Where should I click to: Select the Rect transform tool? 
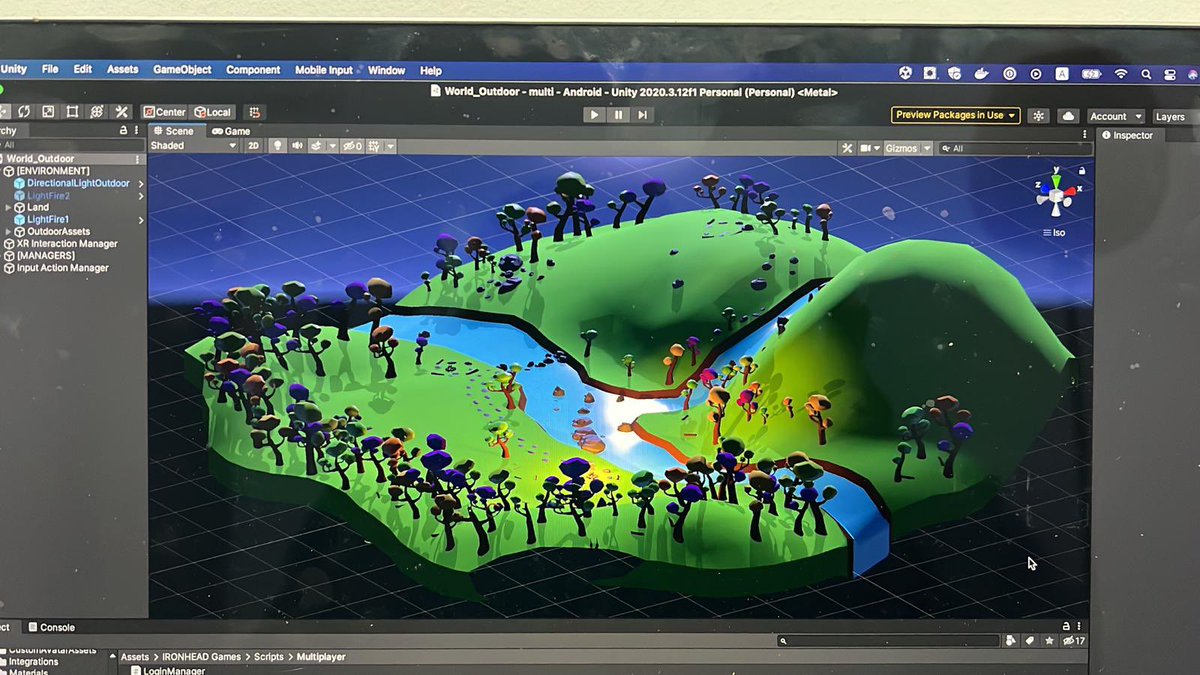point(72,112)
